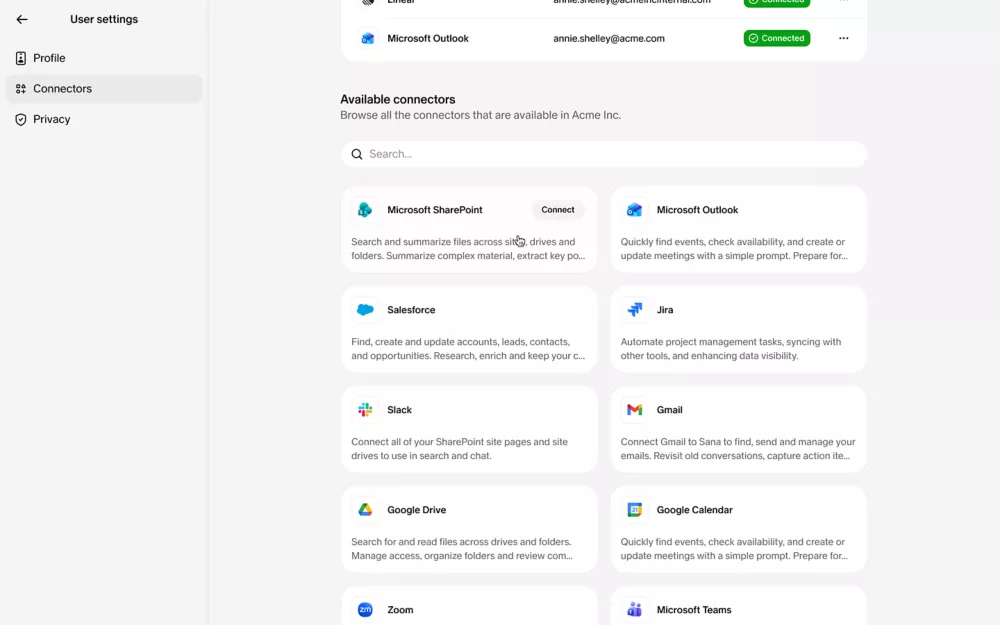Viewport: 1000px width, 625px height.
Task: Open more options for connected Microsoft Outlook
Action: 843,38
